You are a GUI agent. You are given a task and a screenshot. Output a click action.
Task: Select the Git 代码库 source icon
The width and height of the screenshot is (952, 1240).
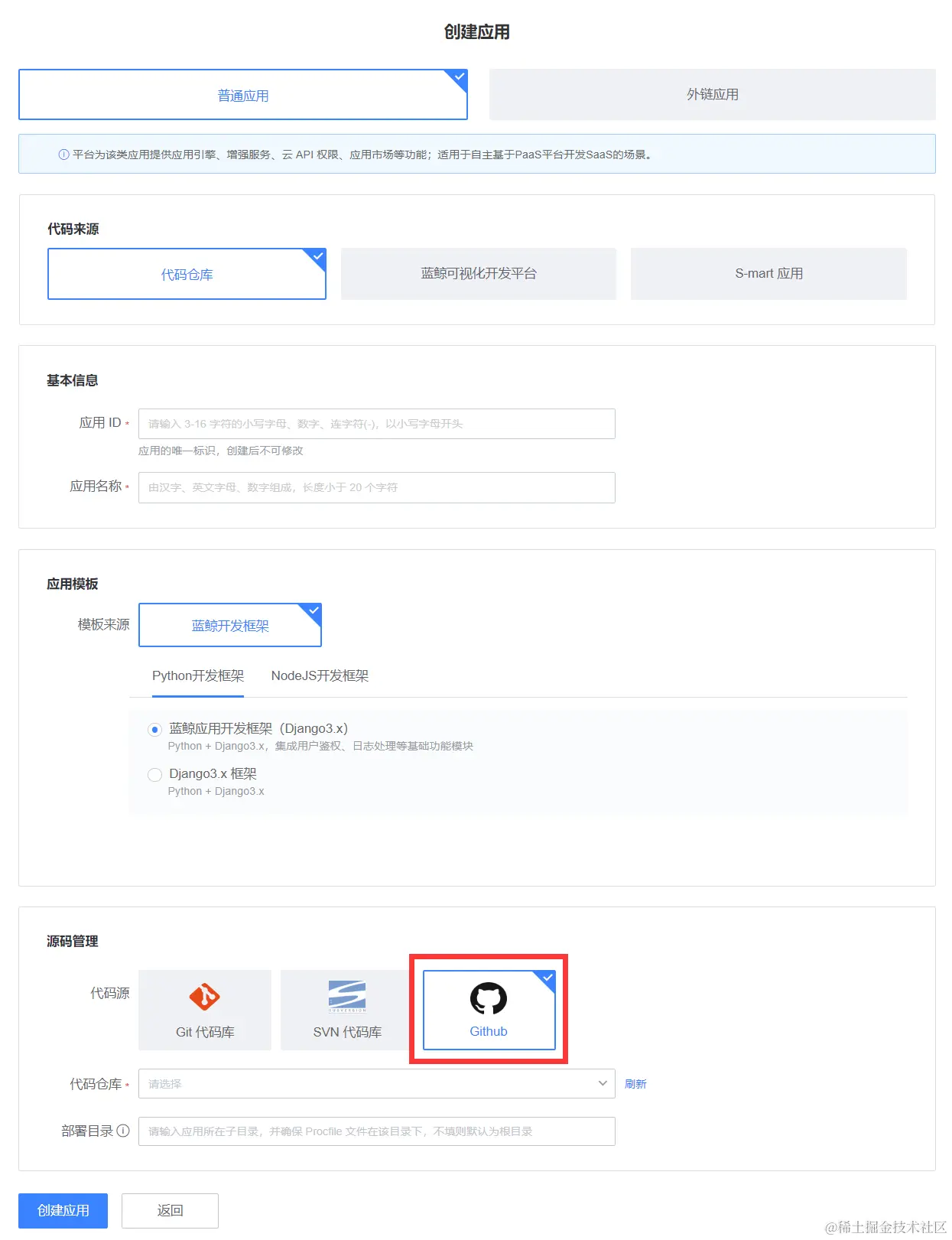(204, 997)
